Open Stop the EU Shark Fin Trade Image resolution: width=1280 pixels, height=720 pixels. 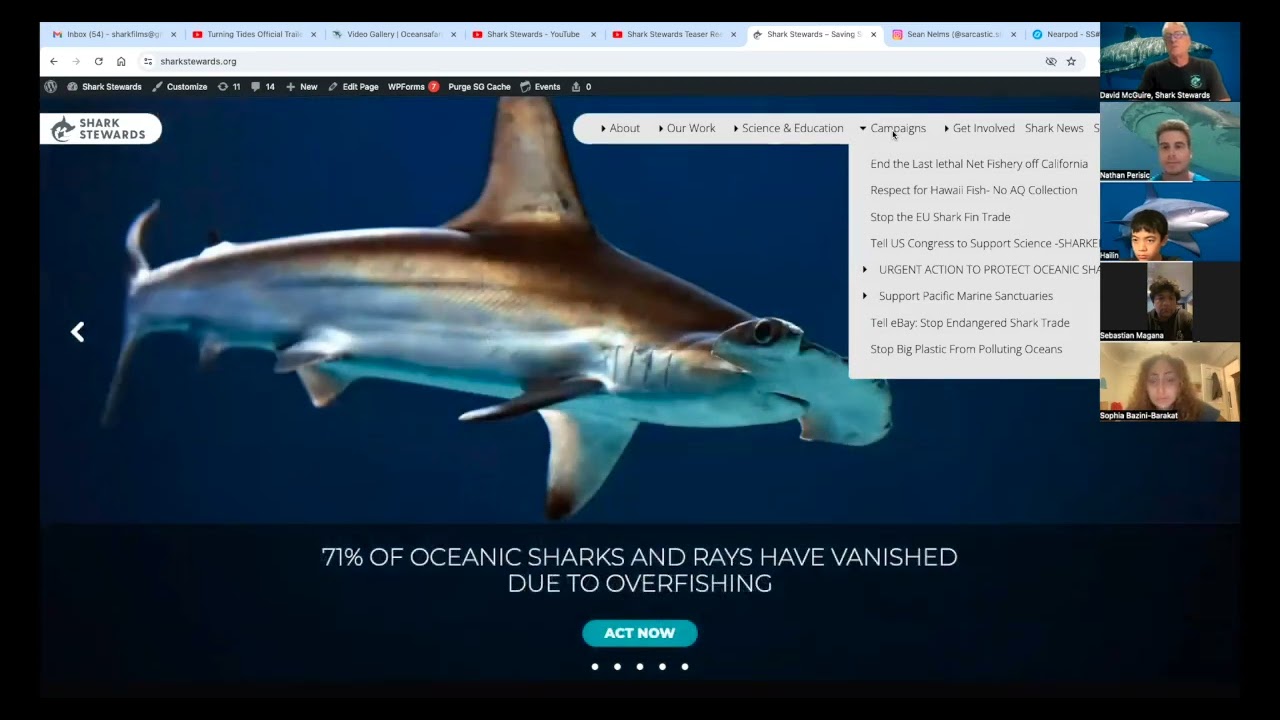point(940,217)
